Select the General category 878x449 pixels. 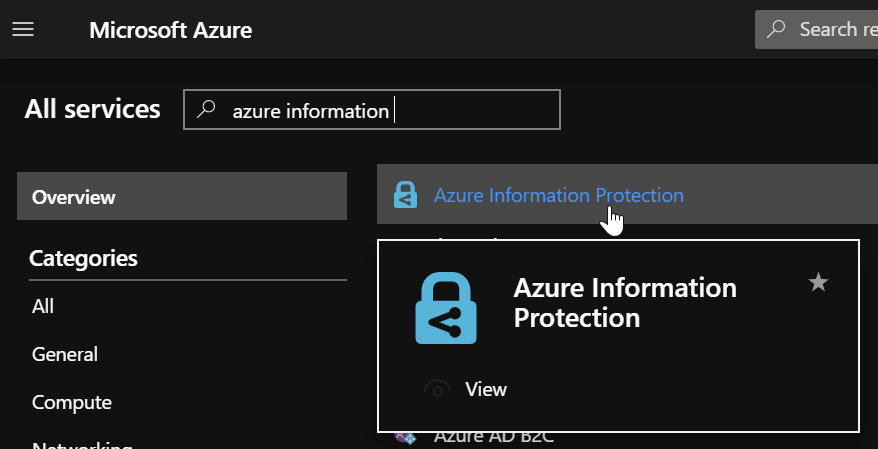click(64, 354)
